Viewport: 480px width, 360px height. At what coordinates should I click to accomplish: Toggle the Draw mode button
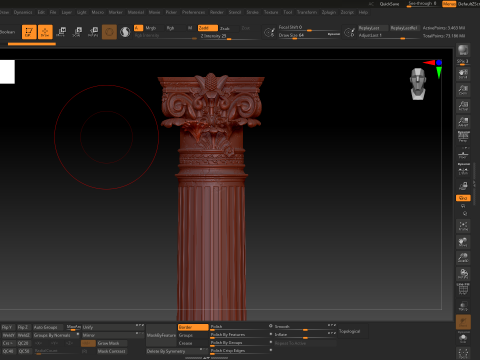45,32
